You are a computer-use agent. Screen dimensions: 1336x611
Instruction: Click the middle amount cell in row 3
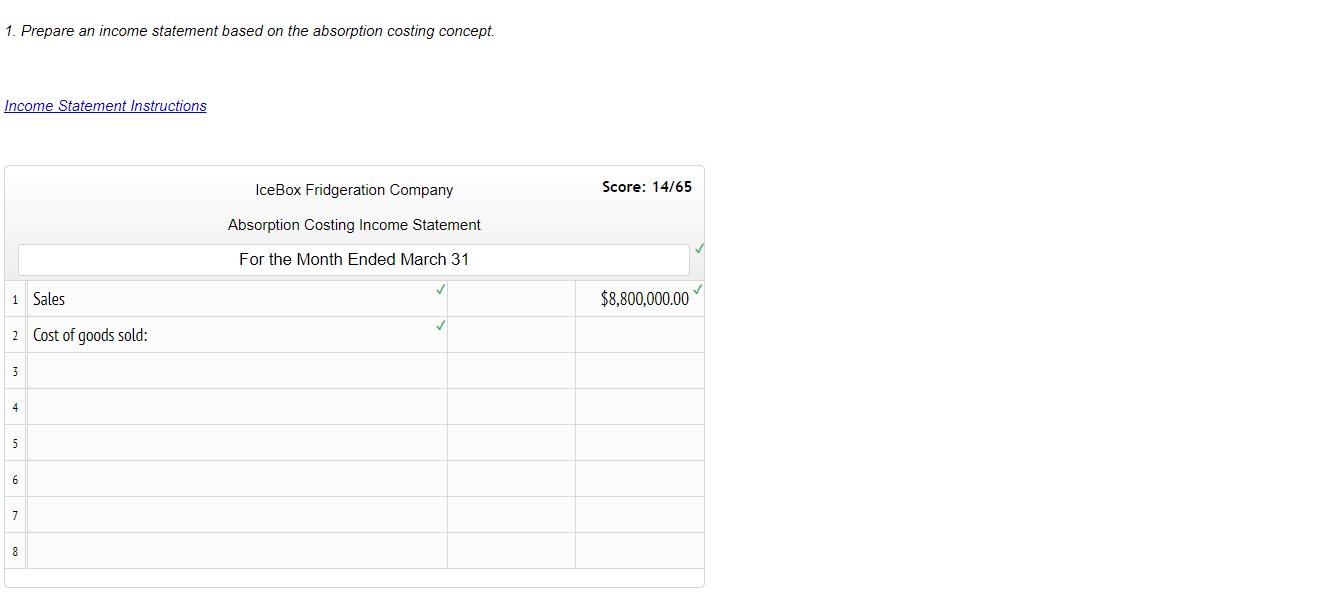click(511, 370)
